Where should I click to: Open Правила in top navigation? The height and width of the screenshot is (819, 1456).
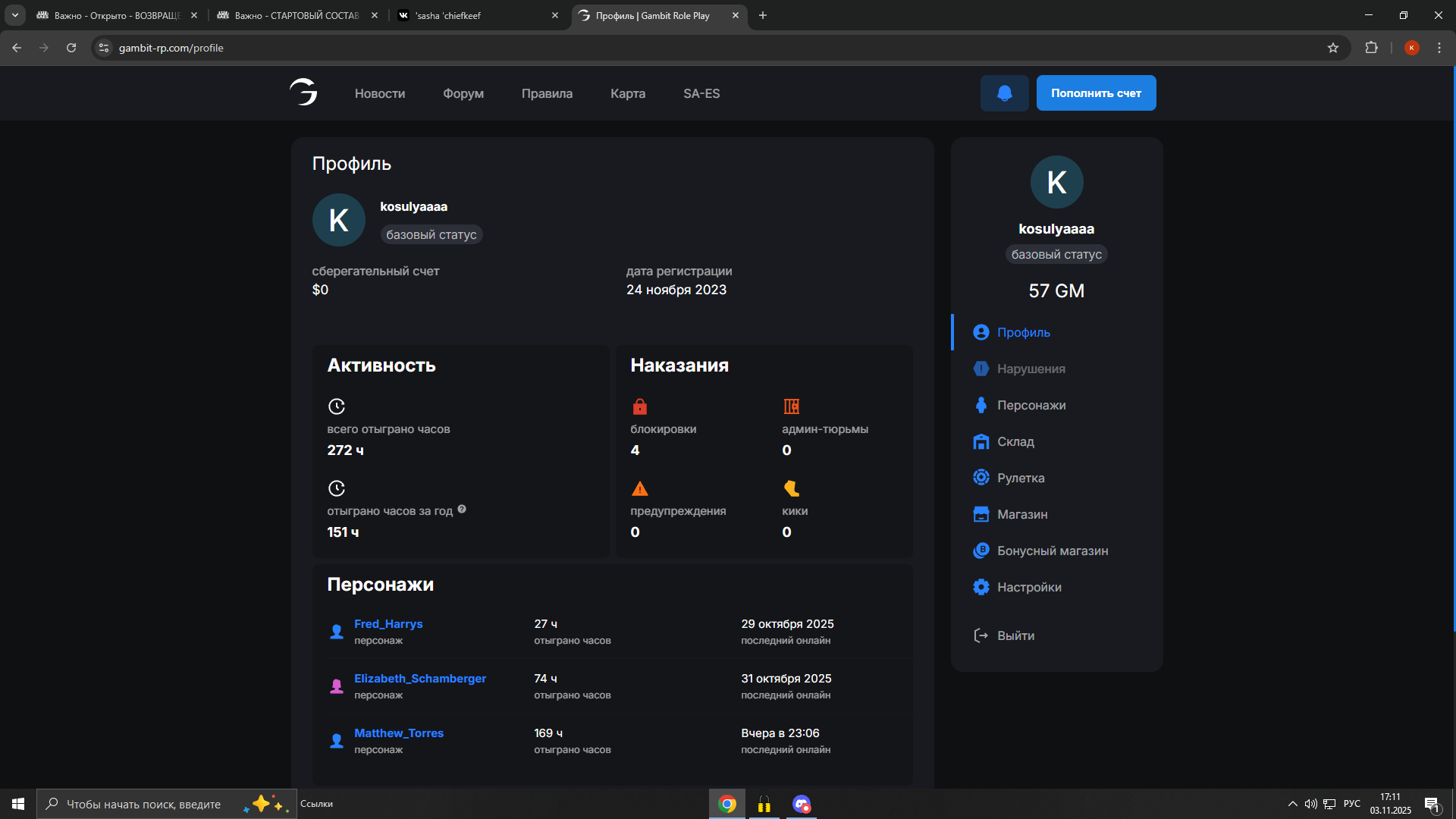[x=547, y=93]
